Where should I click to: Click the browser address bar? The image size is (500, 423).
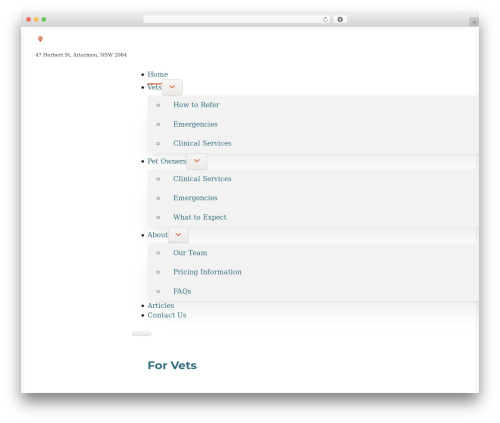(x=237, y=19)
